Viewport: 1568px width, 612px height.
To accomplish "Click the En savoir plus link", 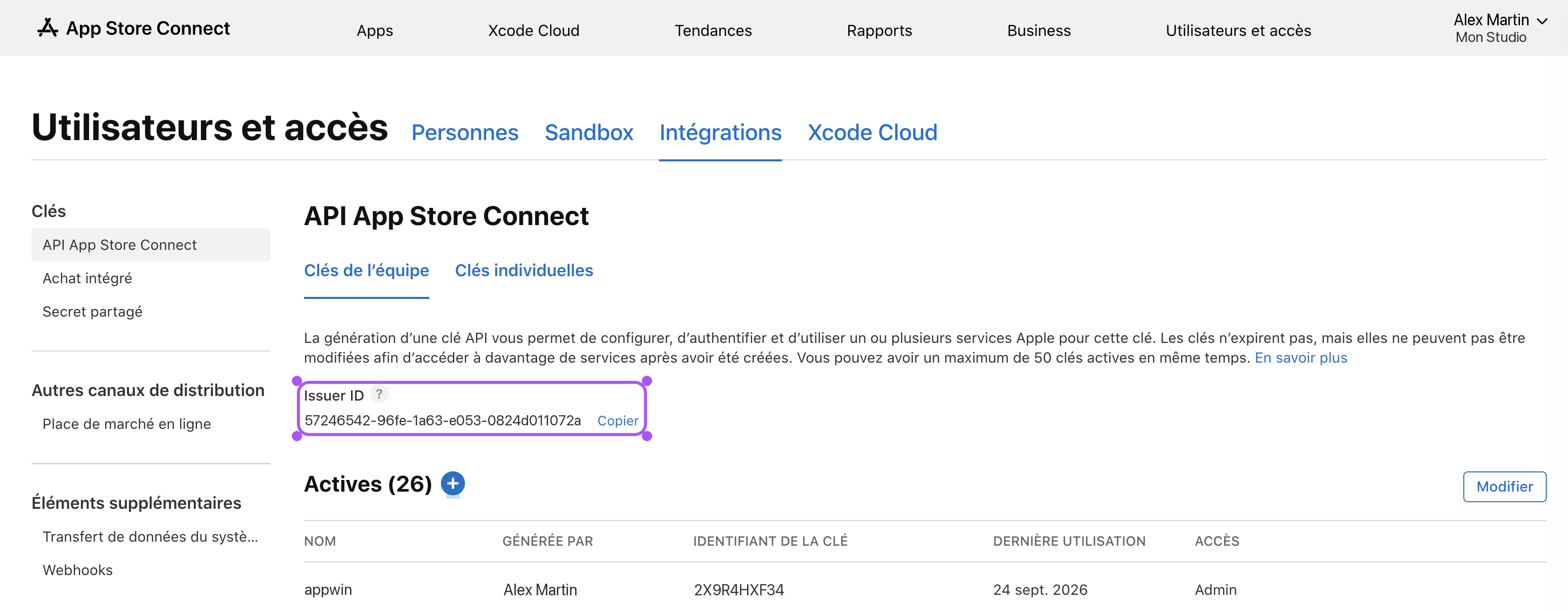I will (1301, 358).
